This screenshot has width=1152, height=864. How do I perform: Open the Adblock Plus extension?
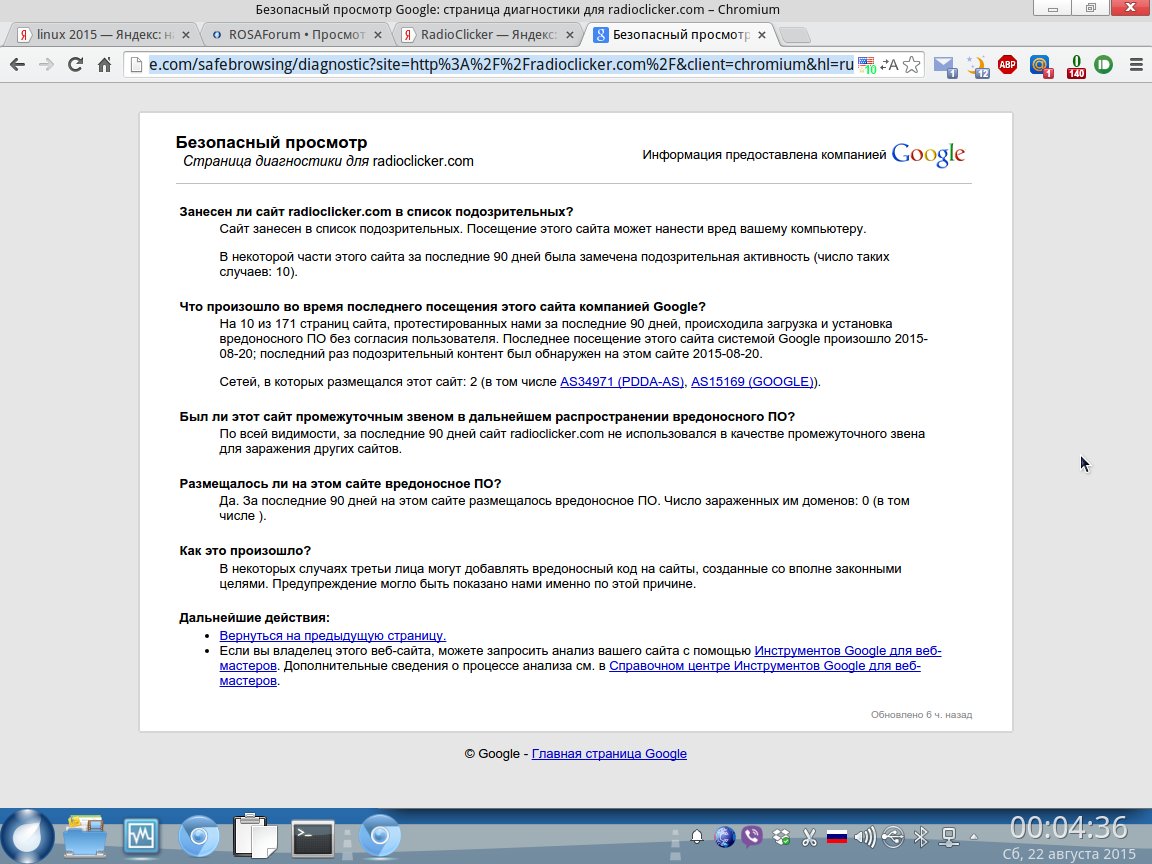[x=1007, y=65]
